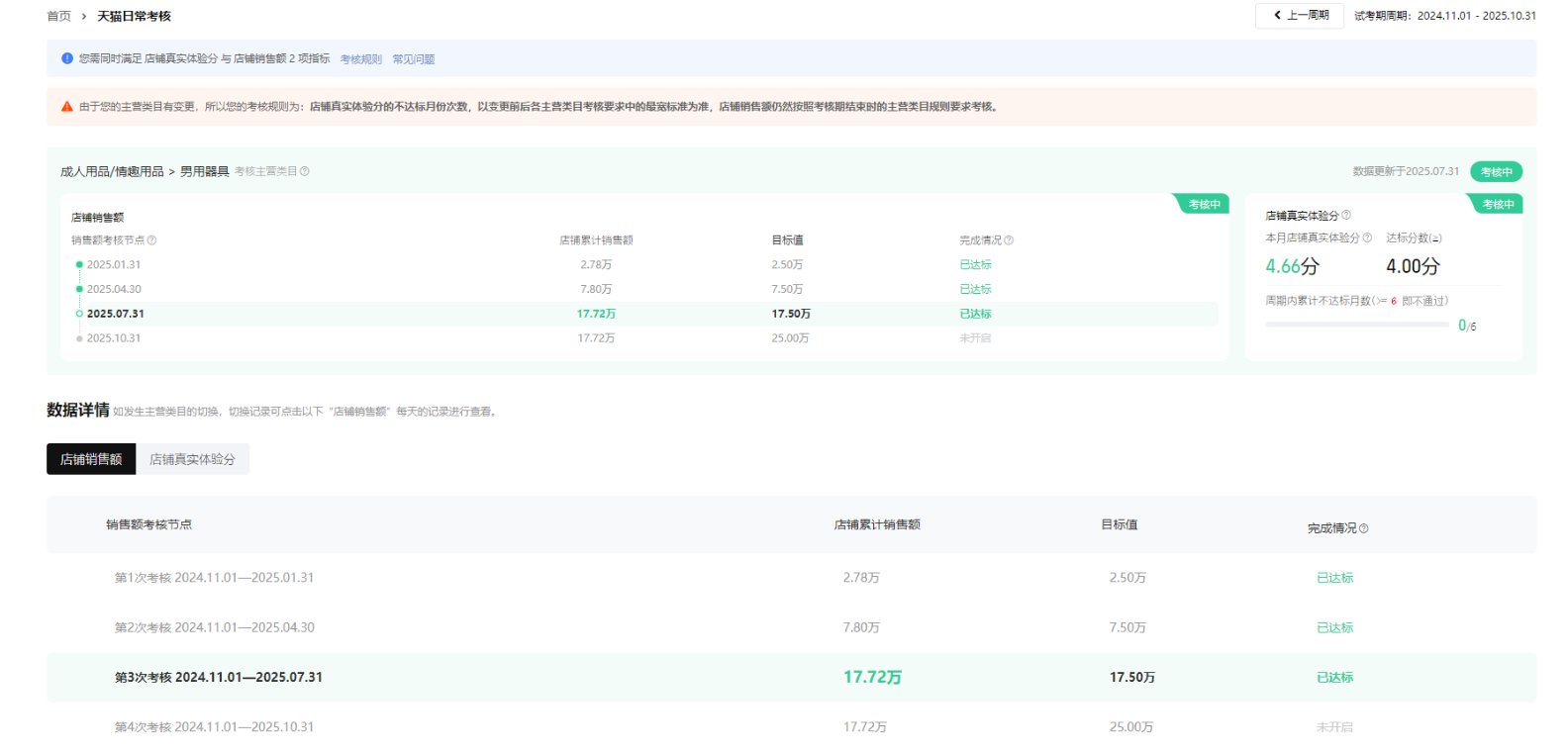Switch to 店铺真实体验分 tab
This screenshot has height=754, width=1568.
pos(192,459)
